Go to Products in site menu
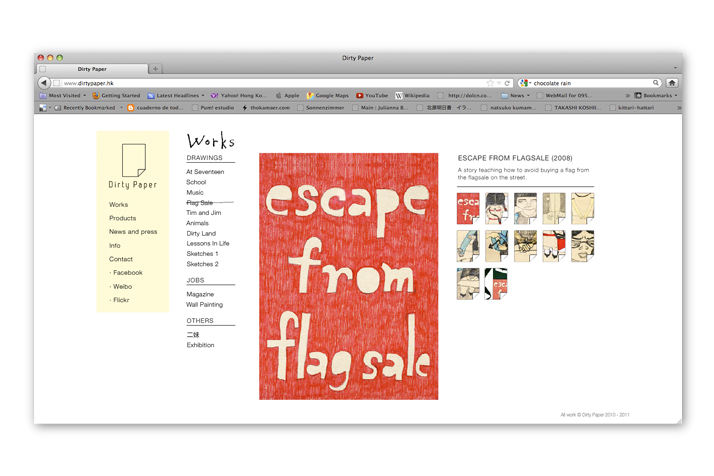Screen dimensions: 714x476 (122, 218)
